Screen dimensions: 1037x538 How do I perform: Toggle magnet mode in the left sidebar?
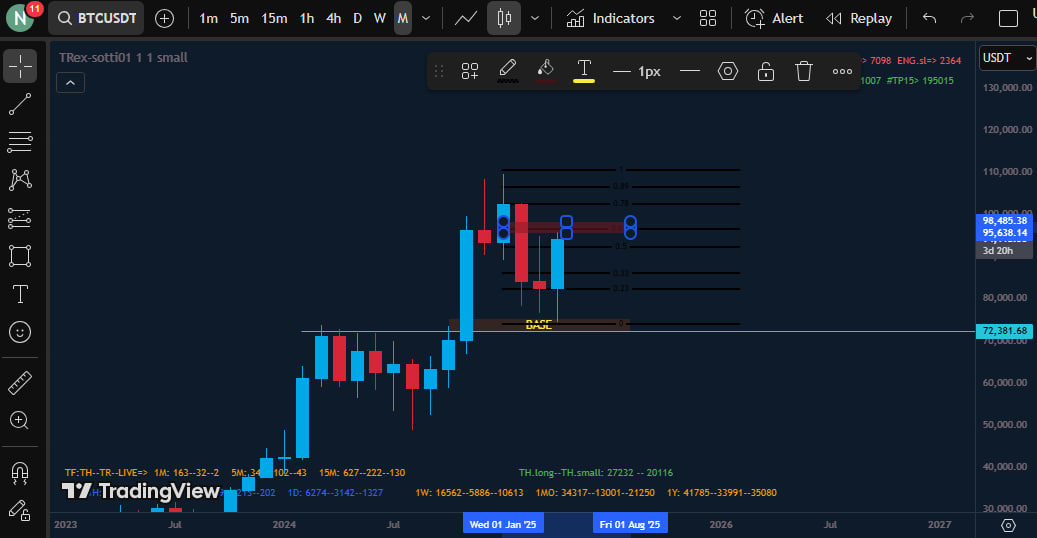(x=20, y=471)
